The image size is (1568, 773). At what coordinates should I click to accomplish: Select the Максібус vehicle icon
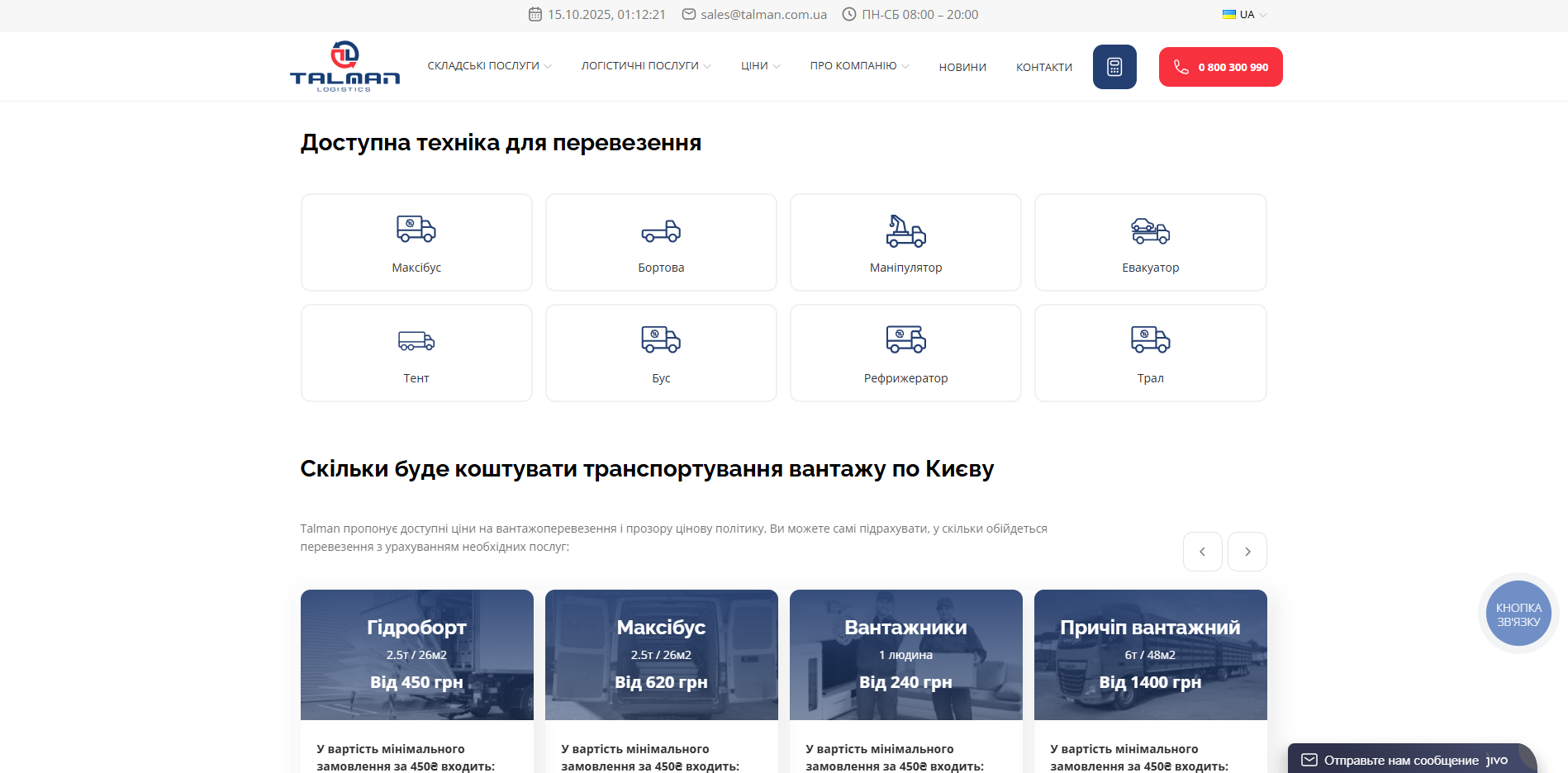[x=416, y=230]
